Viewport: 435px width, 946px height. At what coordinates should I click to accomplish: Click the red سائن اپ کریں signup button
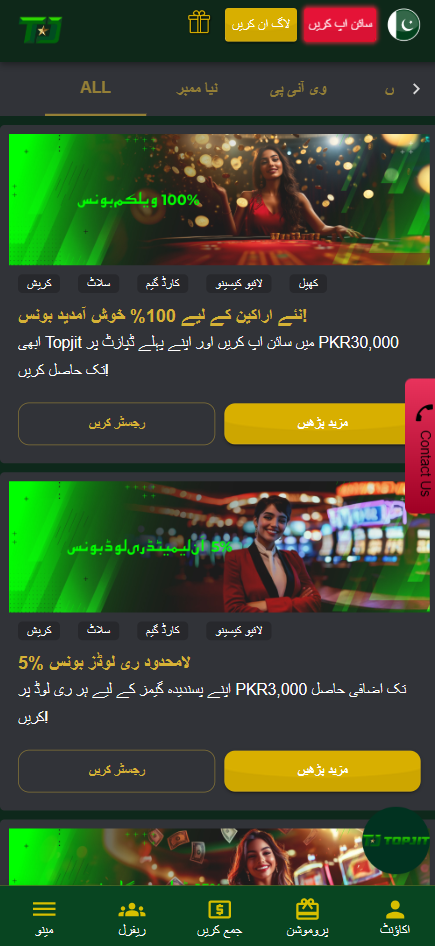(340, 25)
